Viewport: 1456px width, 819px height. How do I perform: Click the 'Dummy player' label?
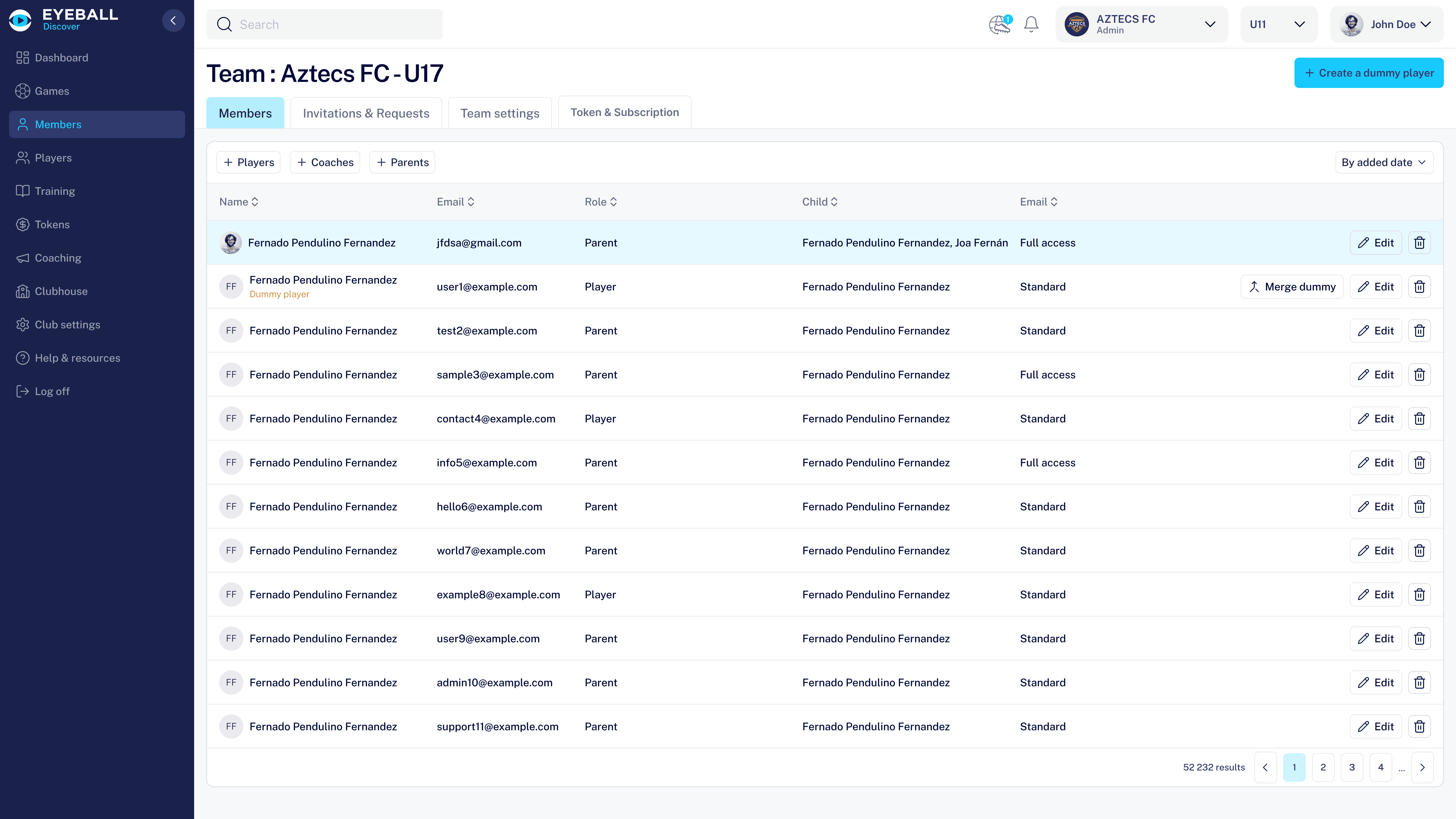click(279, 294)
